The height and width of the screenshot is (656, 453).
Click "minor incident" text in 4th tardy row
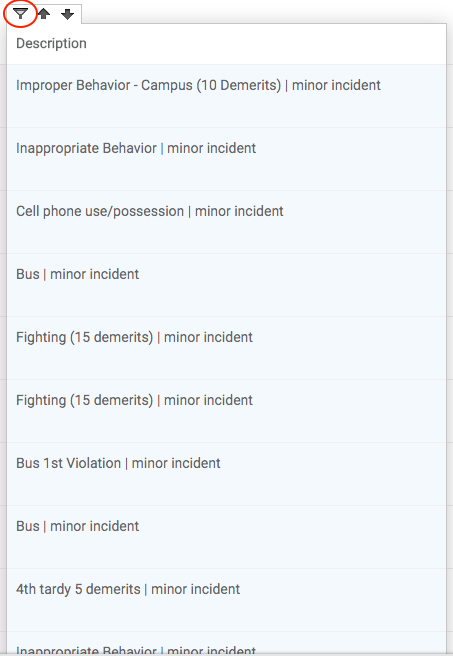click(195, 589)
